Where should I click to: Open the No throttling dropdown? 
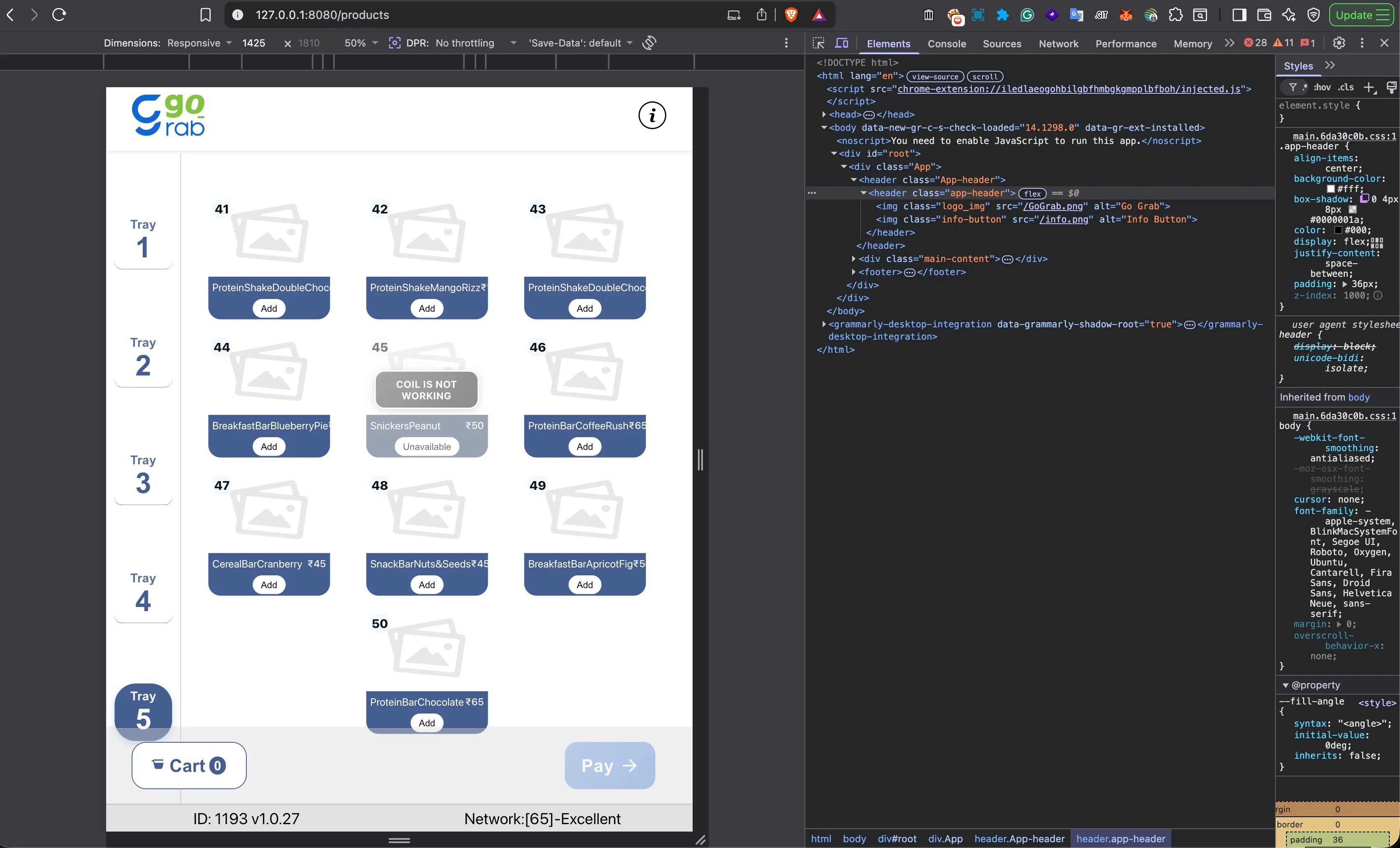(476, 43)
